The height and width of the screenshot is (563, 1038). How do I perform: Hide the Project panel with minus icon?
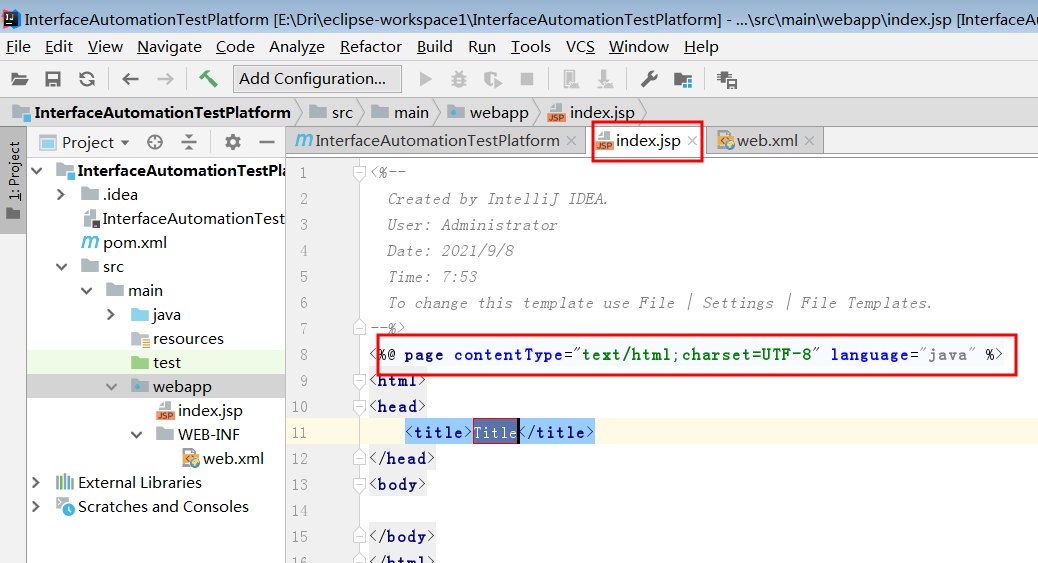267,142
